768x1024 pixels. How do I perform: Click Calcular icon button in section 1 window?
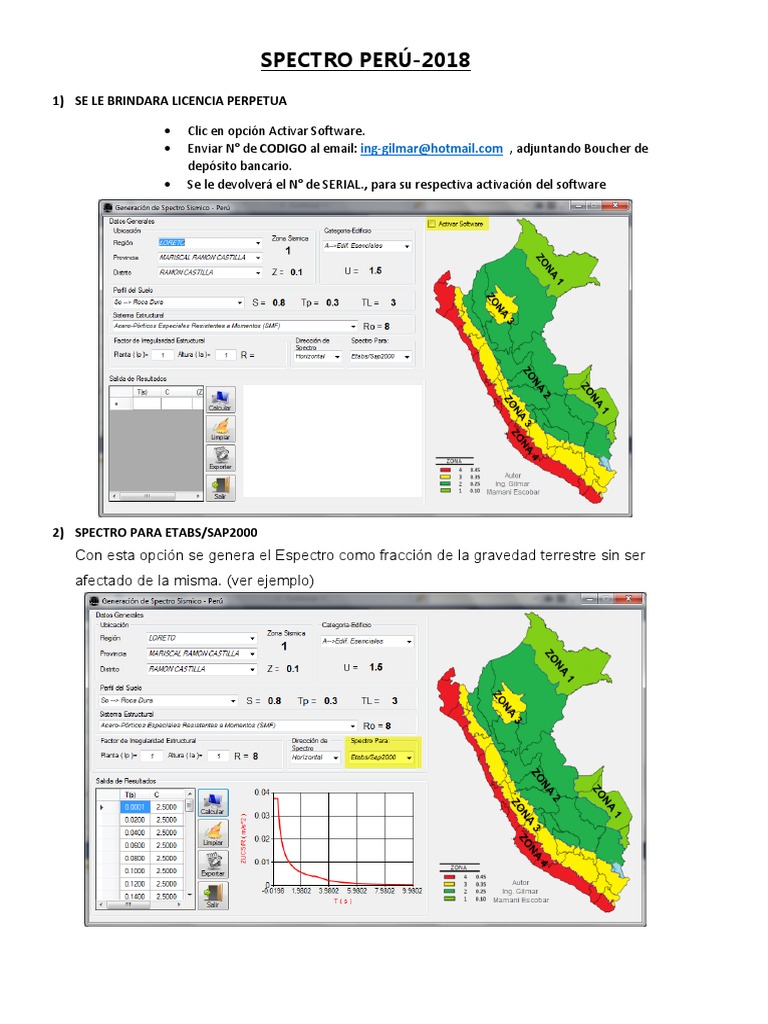pyautogui.click(x=220, y=400)
